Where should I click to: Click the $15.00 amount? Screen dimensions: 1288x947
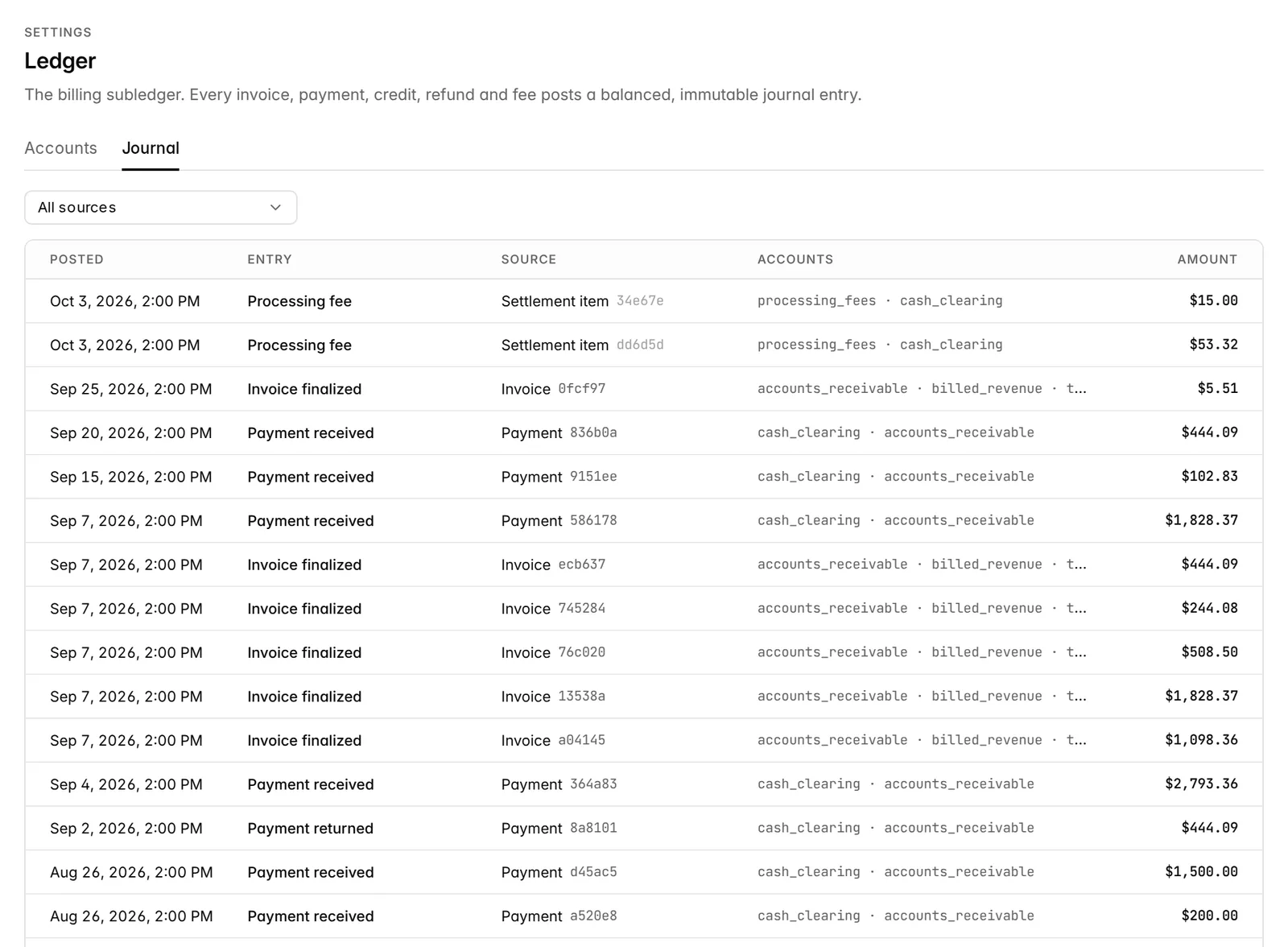coord(1214,300)
